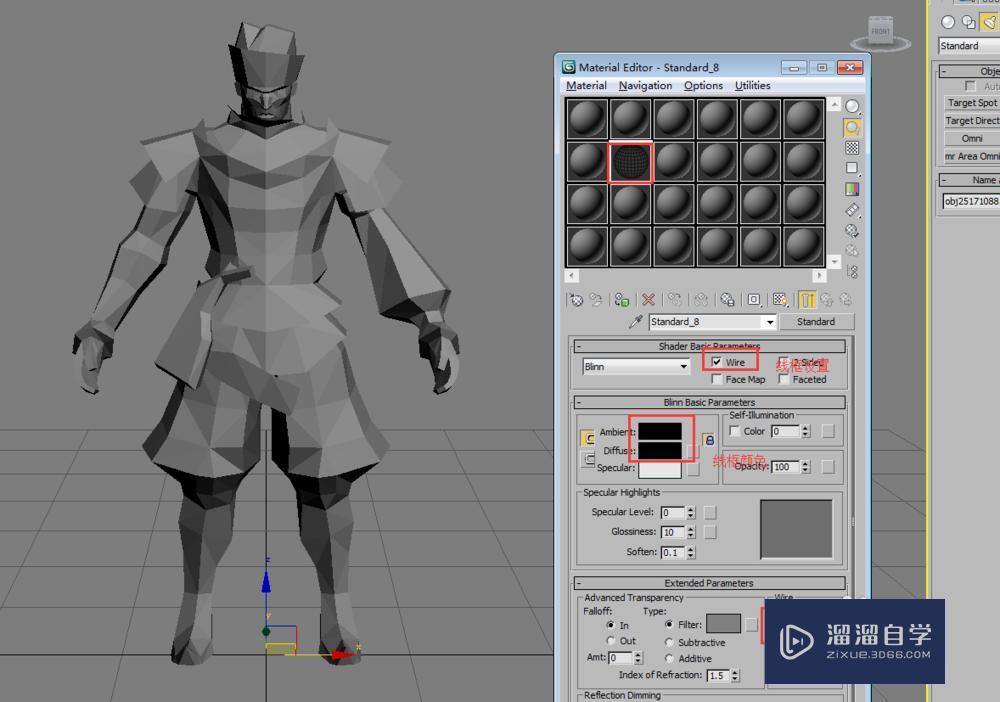Toggle the Backlight icon

[x=852, y=128]
